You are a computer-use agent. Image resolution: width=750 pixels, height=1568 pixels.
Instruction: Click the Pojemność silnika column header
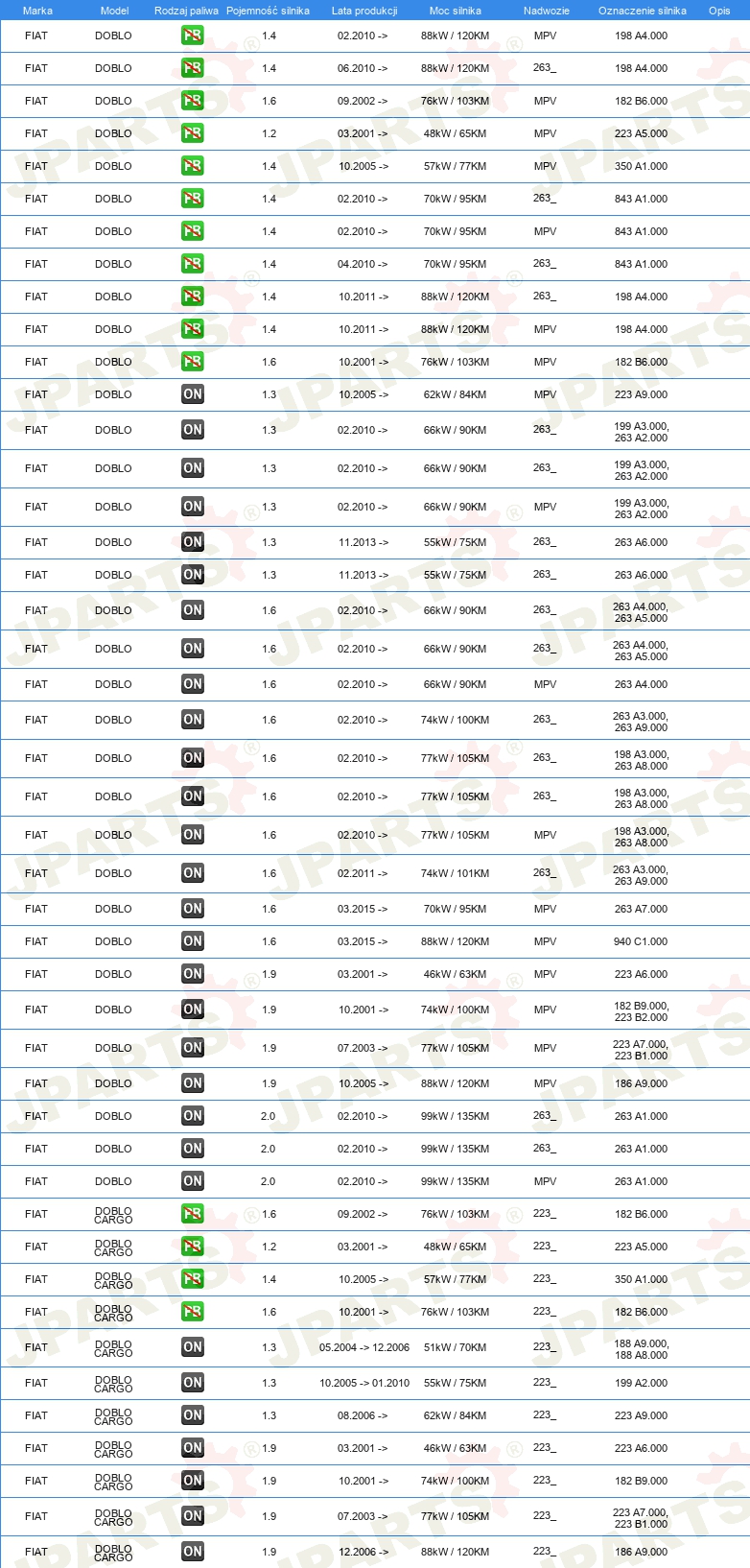click(x=268, y=11)
